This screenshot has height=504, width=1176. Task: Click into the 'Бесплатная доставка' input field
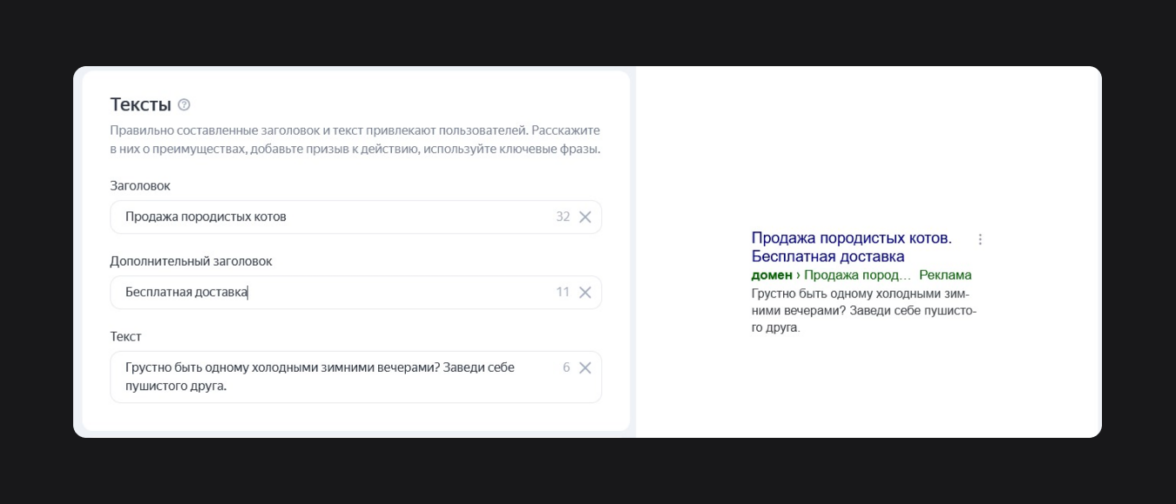[x=330, y=292]
